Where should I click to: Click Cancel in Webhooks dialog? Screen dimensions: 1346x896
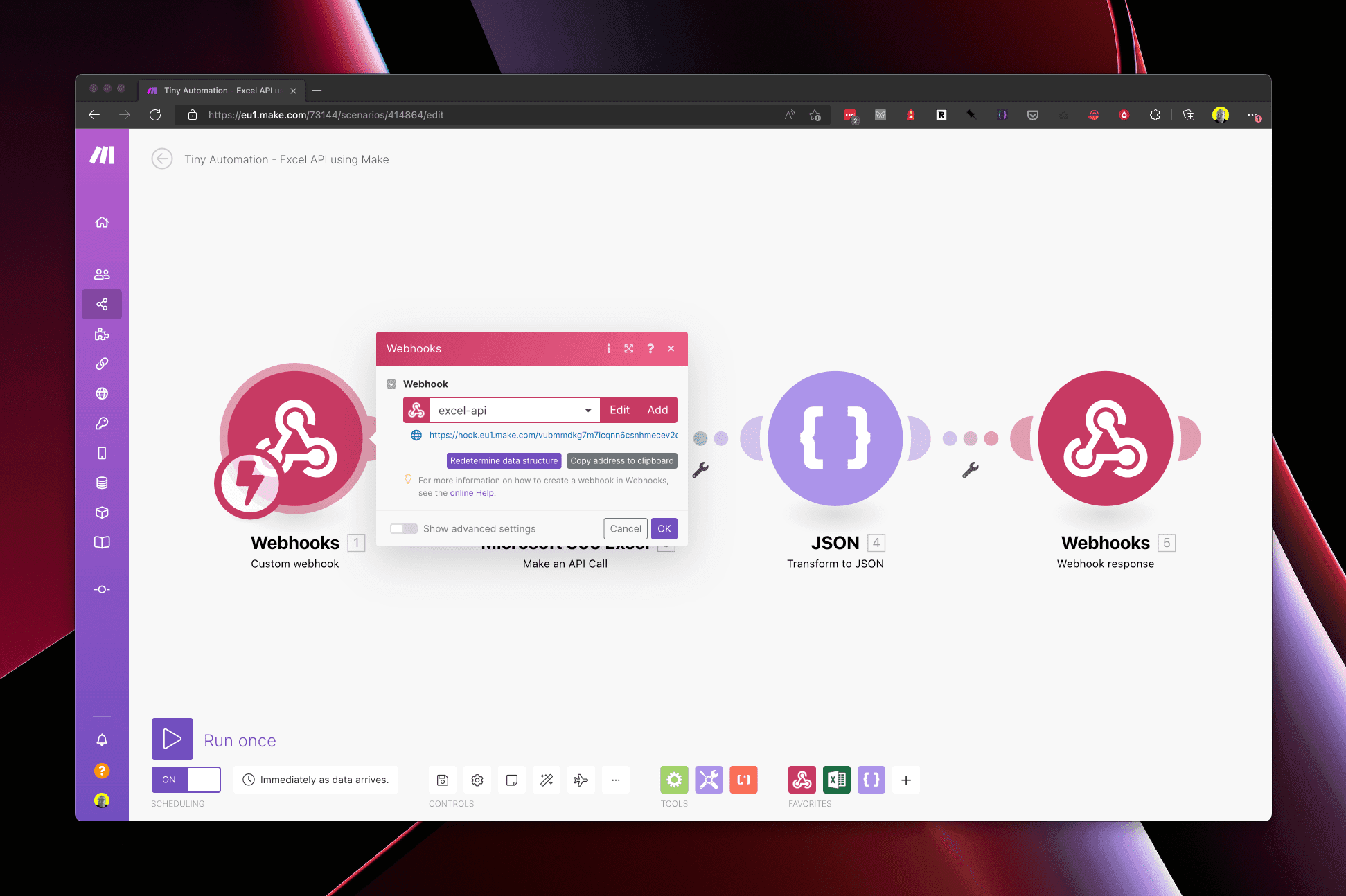tap(626, 529)
